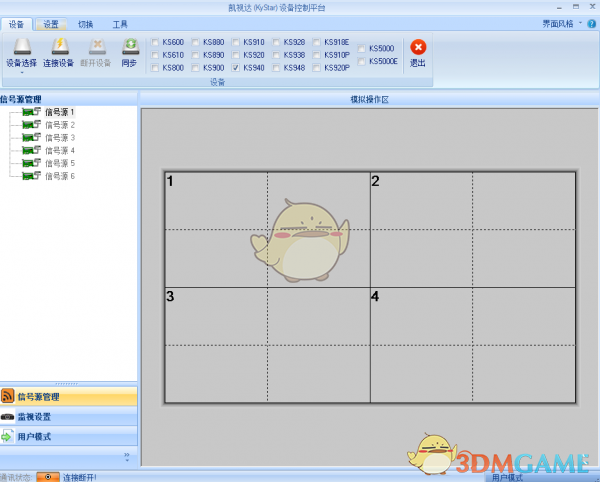Switch to the 设置 ribbon tab
The width and height of the screenshot is (600, 482).
click(x=50, y=23)
